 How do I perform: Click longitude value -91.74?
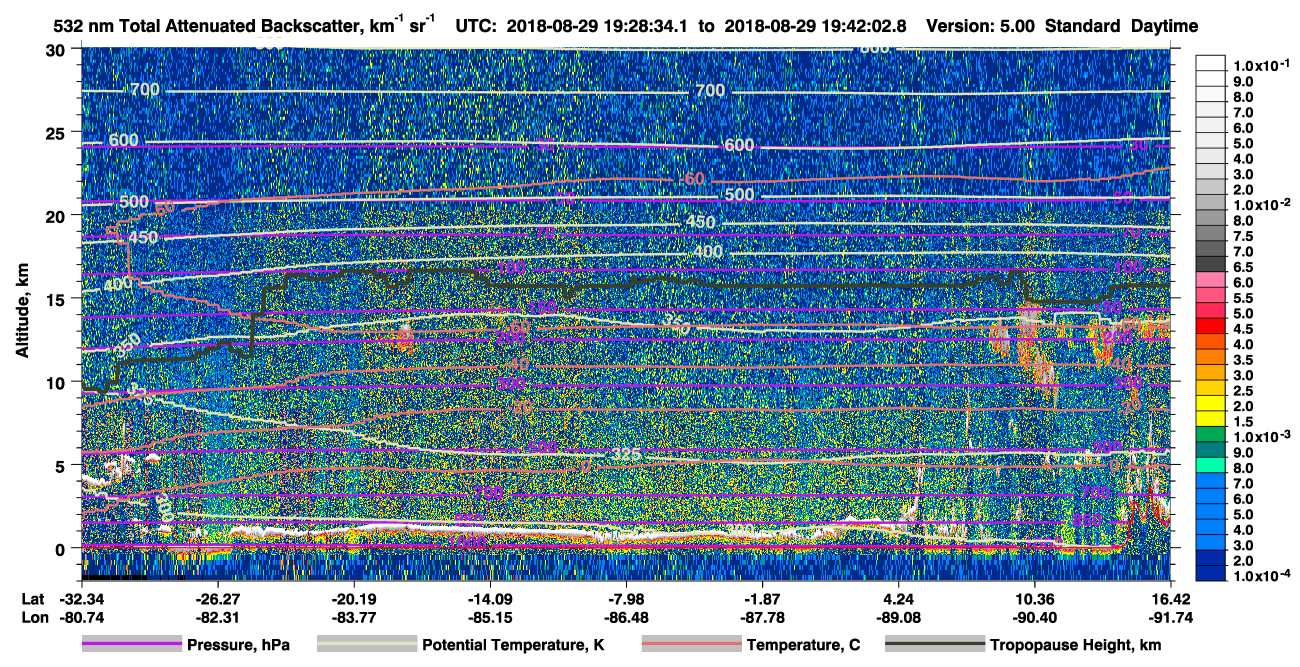coord(1171,616)
